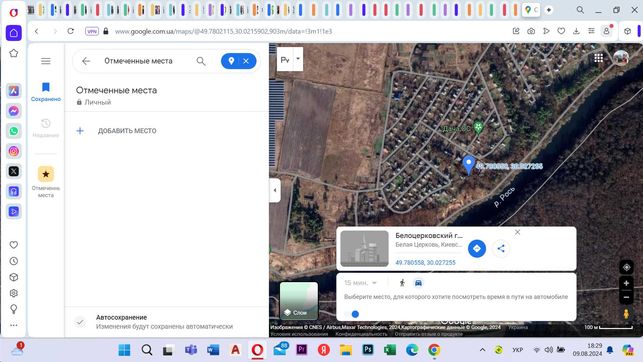
Task: Toggle the blue switch in travel time card
Action: pyautogui.click(x=352, y=314)
